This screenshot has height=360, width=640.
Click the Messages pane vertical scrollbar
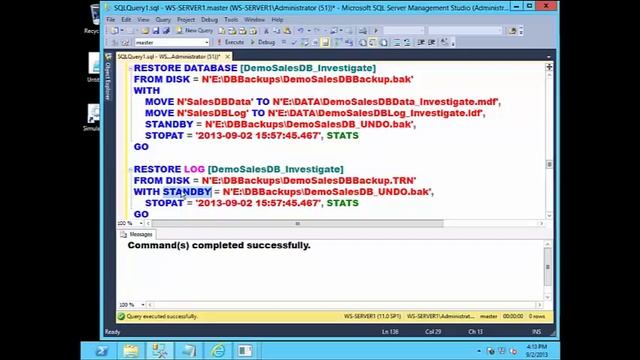click(548, 267)
